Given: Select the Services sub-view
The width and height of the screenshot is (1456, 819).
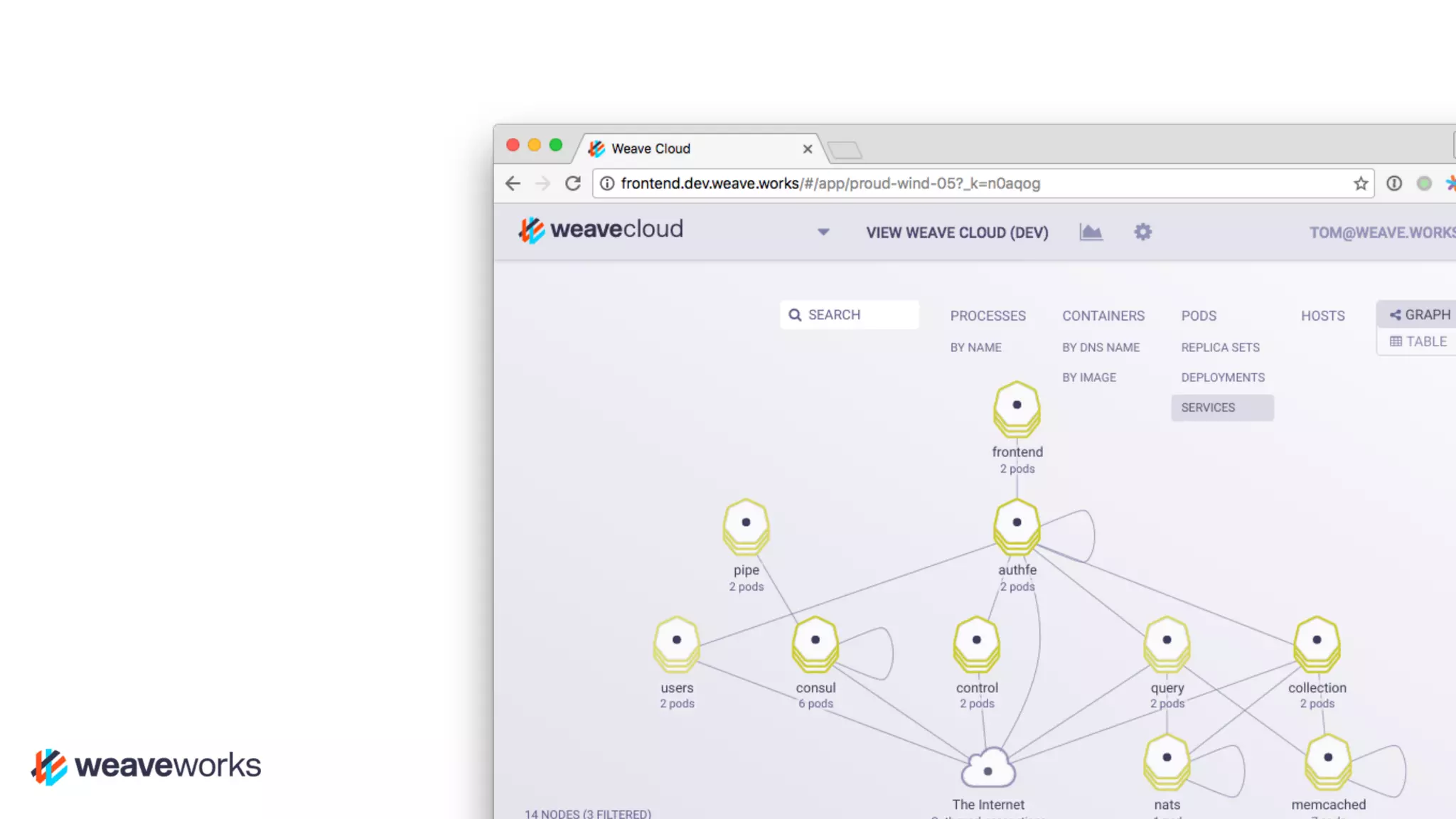Looking at the screenshot, I should [x=1208, y=407].
